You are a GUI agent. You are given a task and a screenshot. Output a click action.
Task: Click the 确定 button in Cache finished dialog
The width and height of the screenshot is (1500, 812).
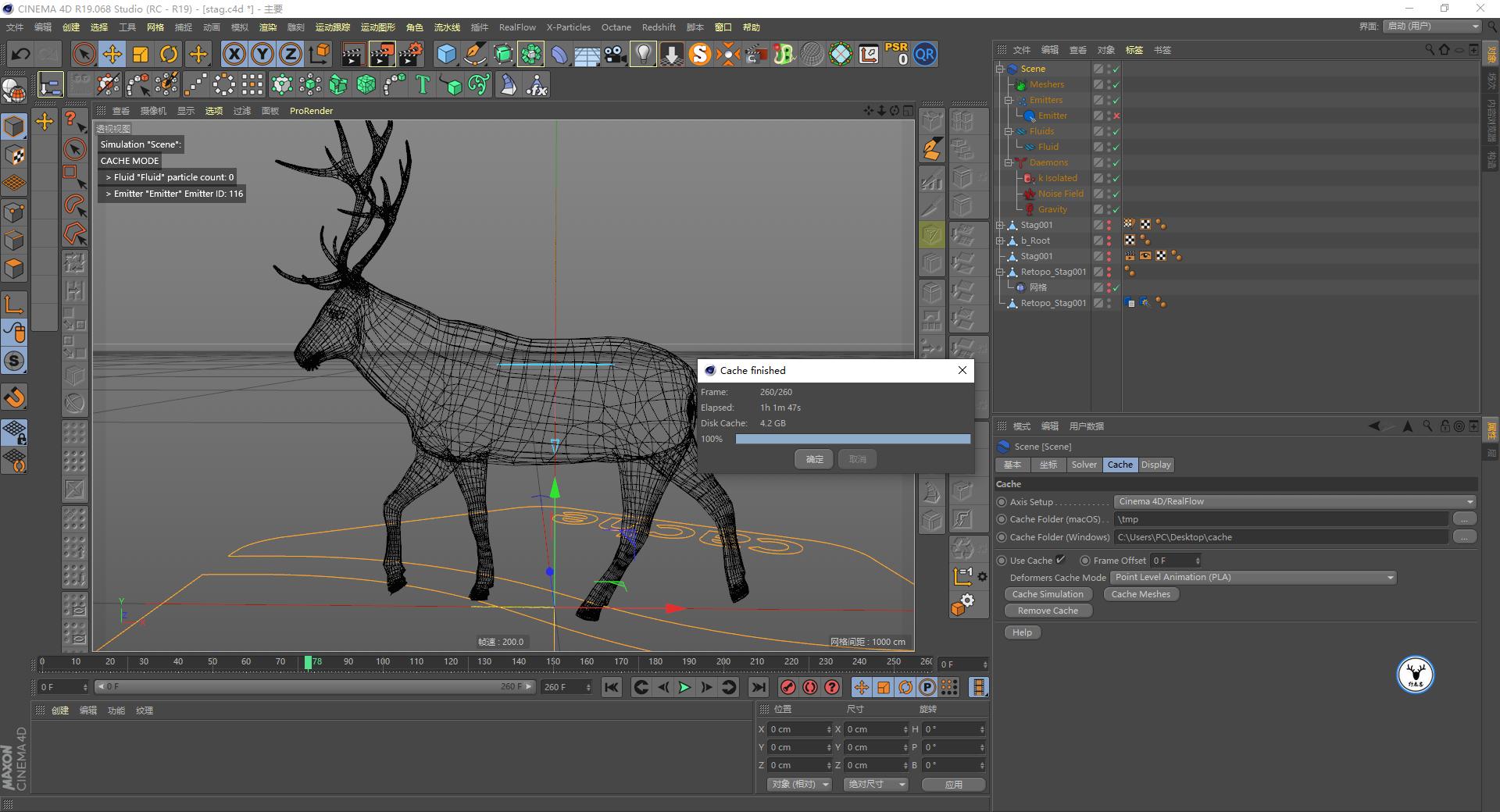pos(814,459)
